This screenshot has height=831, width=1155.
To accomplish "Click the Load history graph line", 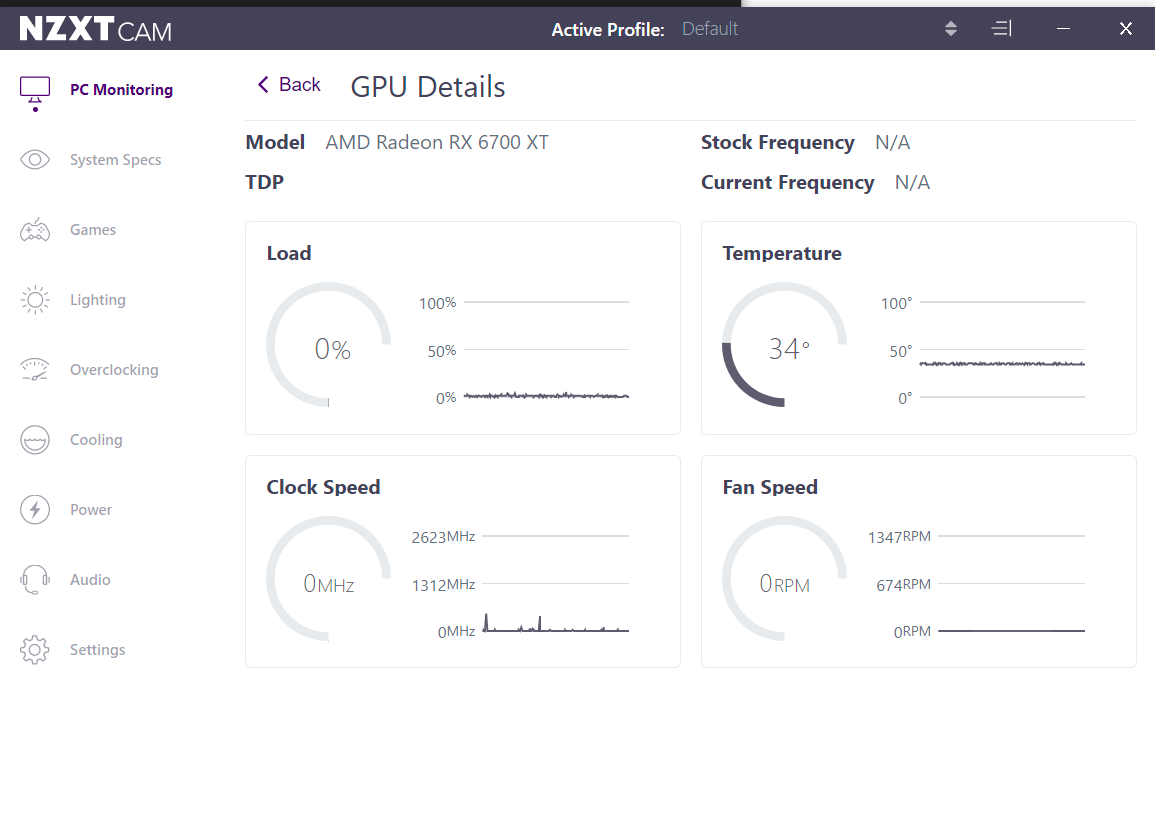I will click(x=547, y=396).
